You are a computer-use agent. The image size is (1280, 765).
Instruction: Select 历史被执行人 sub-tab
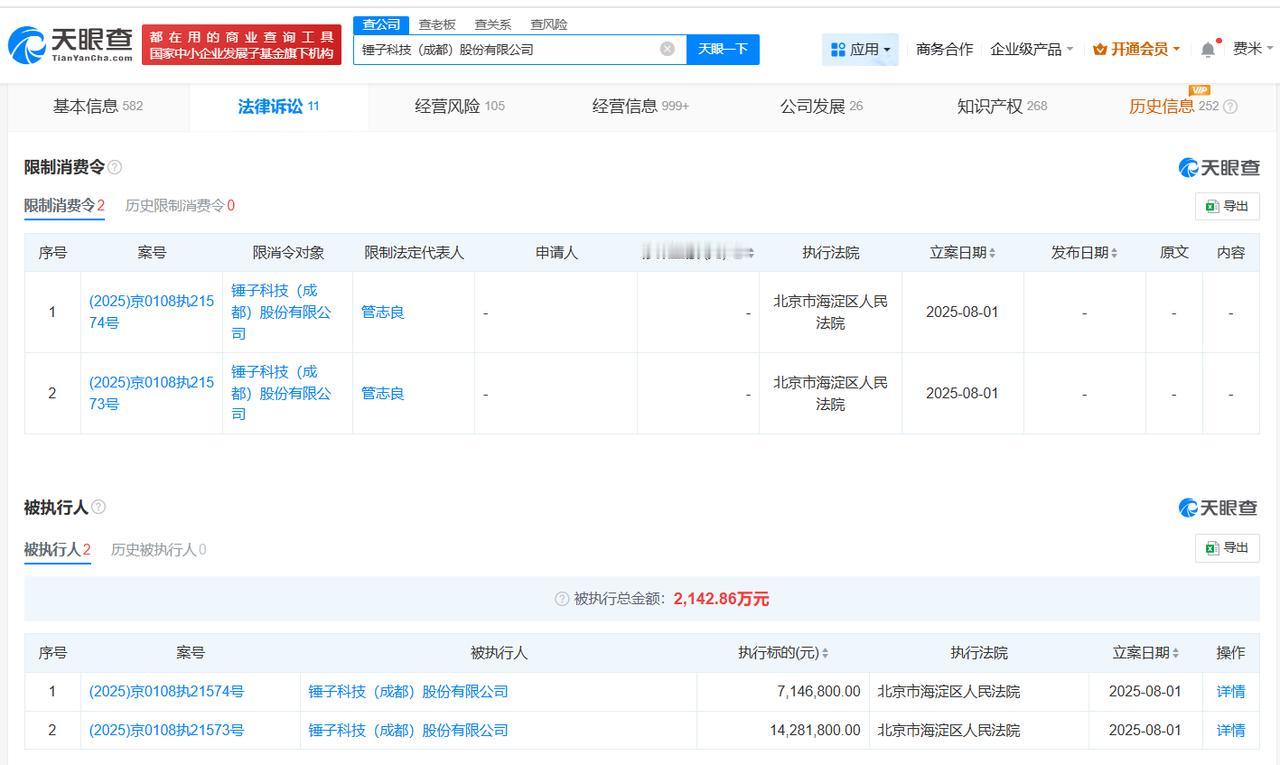coord(159,549)
